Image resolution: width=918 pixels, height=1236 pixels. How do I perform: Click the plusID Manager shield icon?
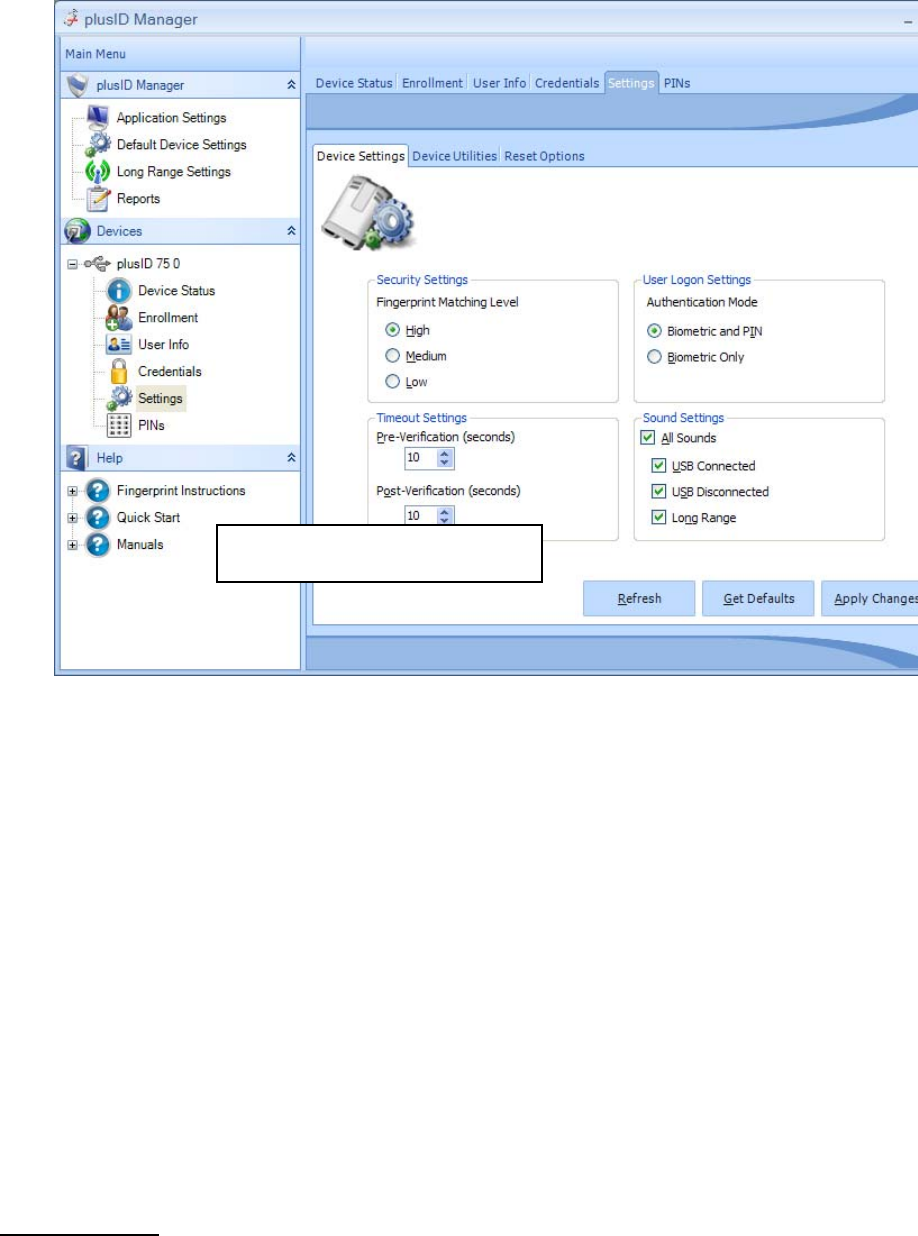(x=77, y=86)
